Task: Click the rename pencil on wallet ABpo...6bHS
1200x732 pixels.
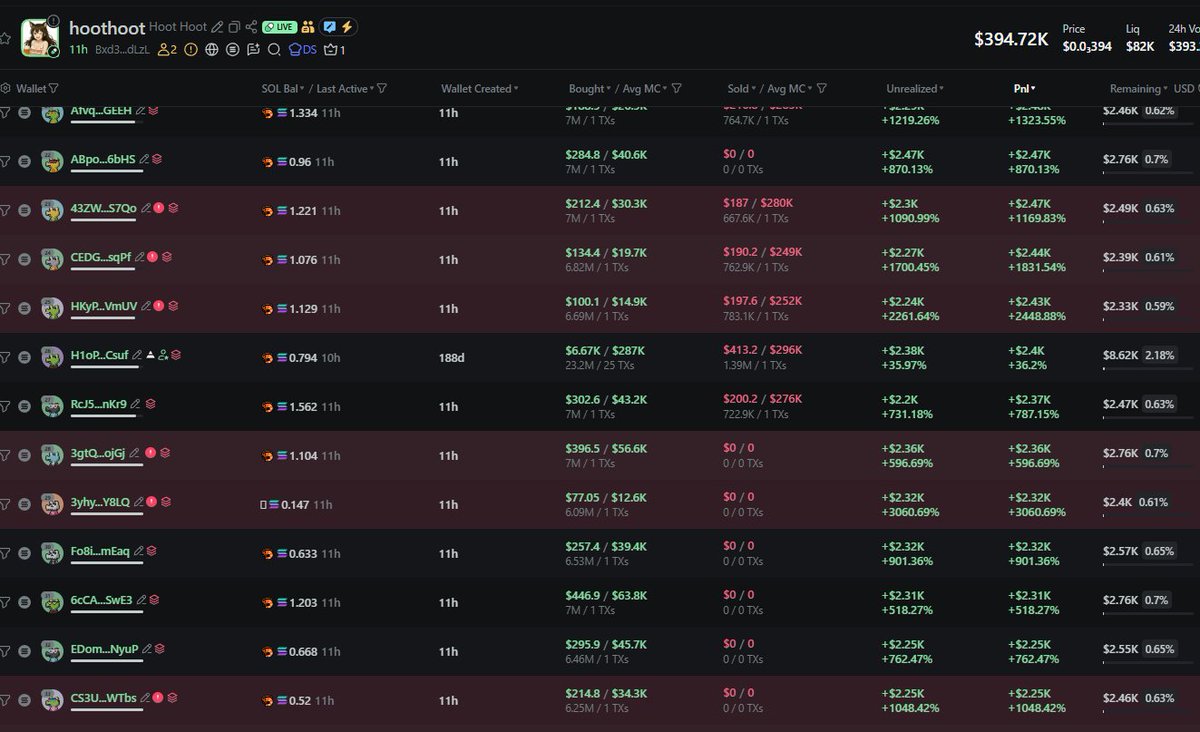Action: pos(144,159)
